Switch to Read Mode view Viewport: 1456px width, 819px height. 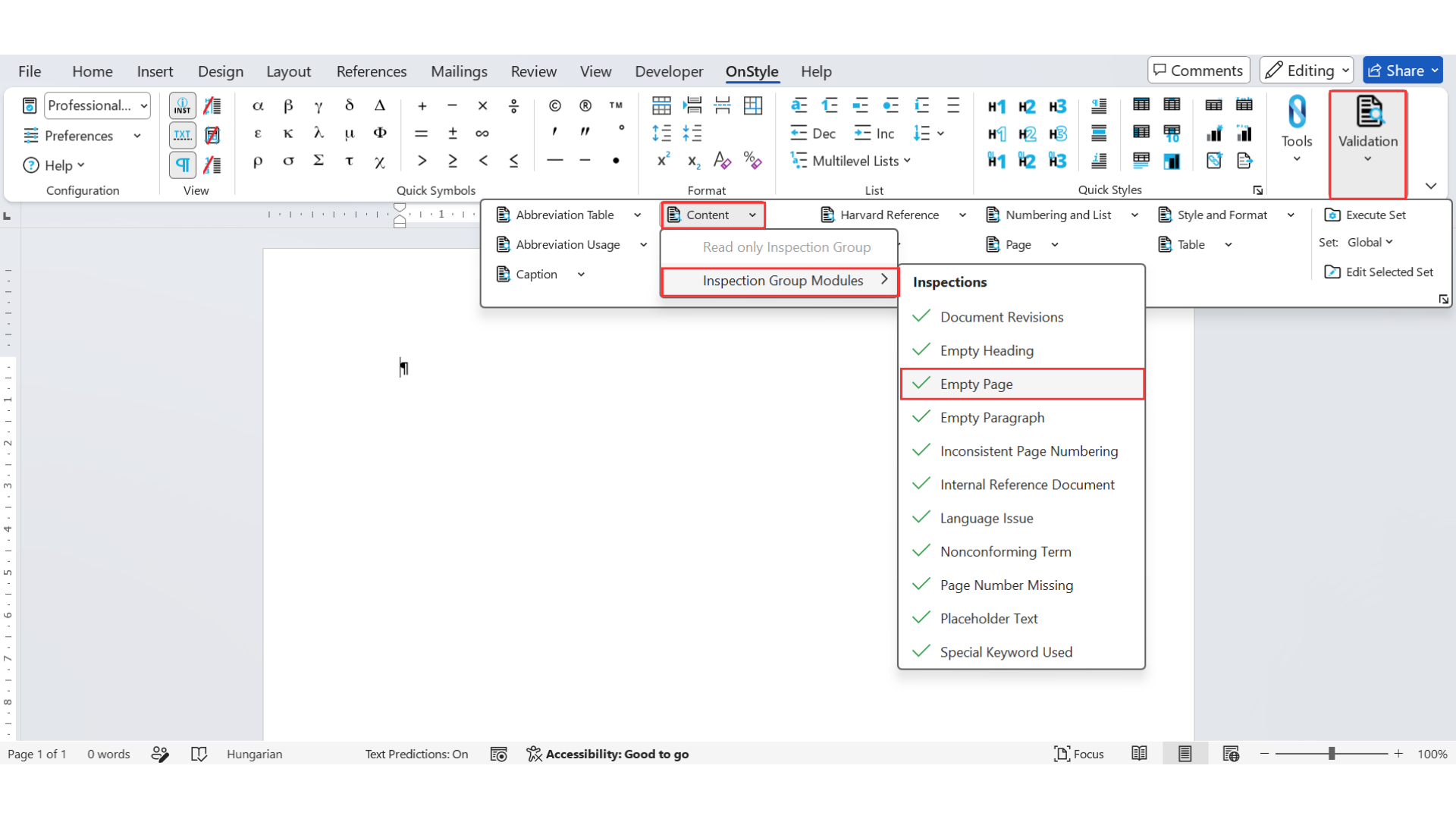(1139, 754)
